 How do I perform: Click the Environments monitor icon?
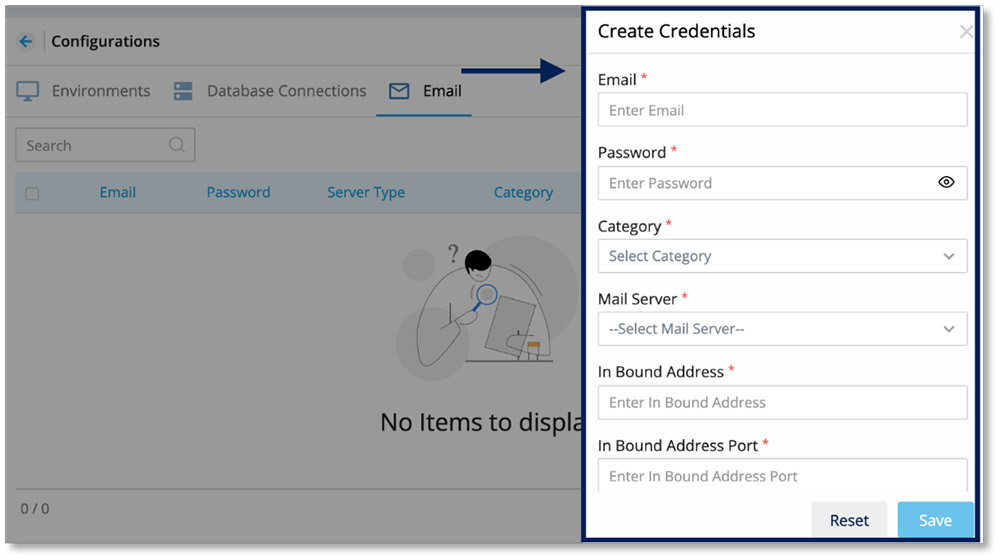tap(27, 91)
